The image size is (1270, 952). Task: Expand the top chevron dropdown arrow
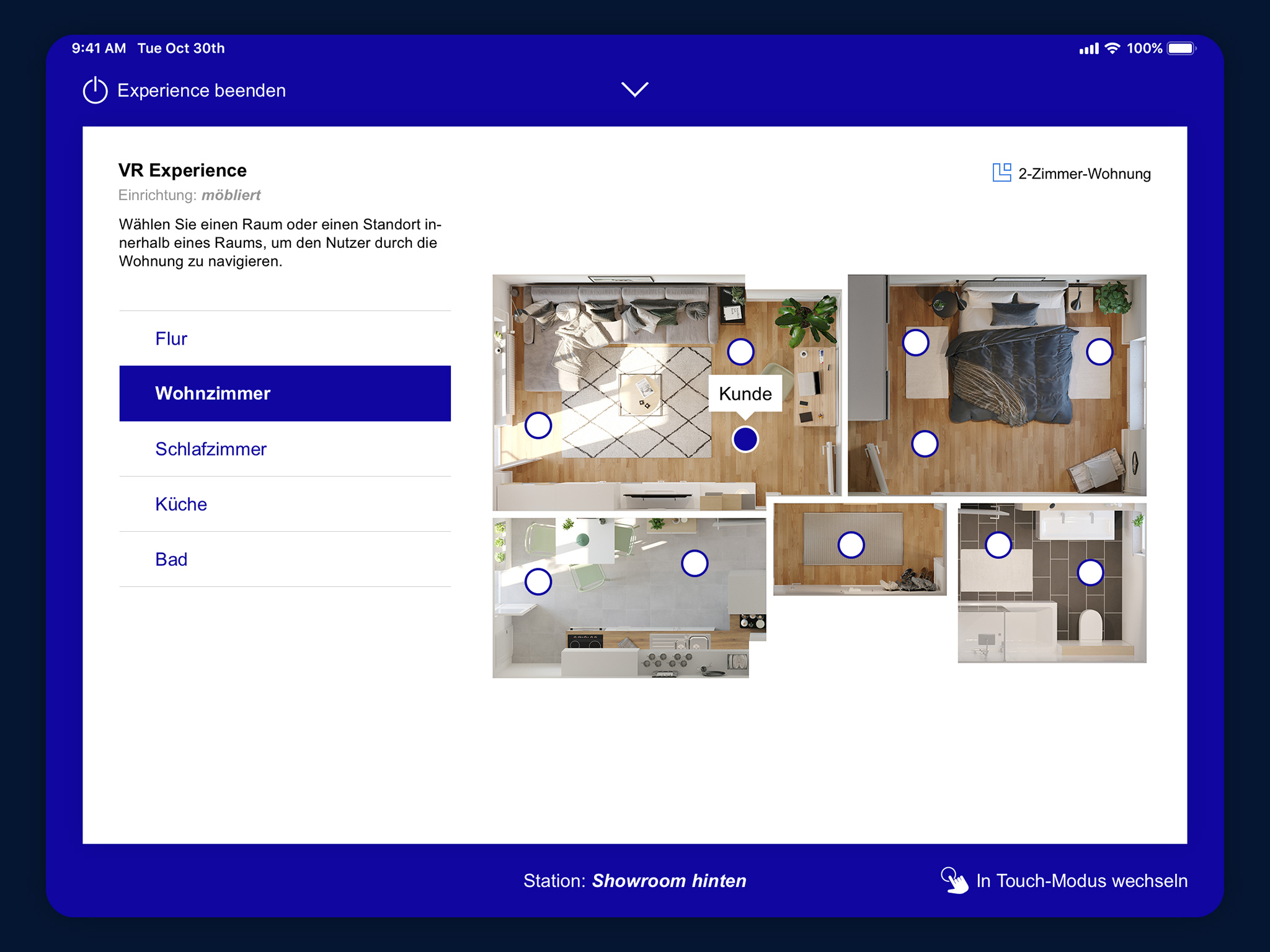pos(634,90)
